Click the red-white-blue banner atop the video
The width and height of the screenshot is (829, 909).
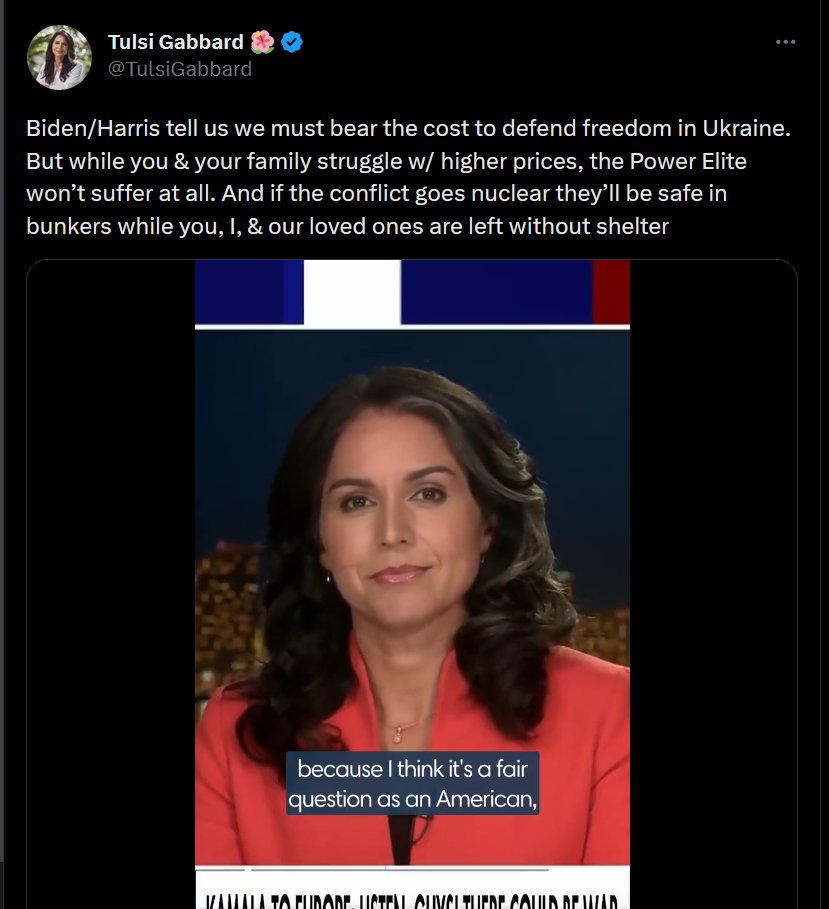pos(412,292)
